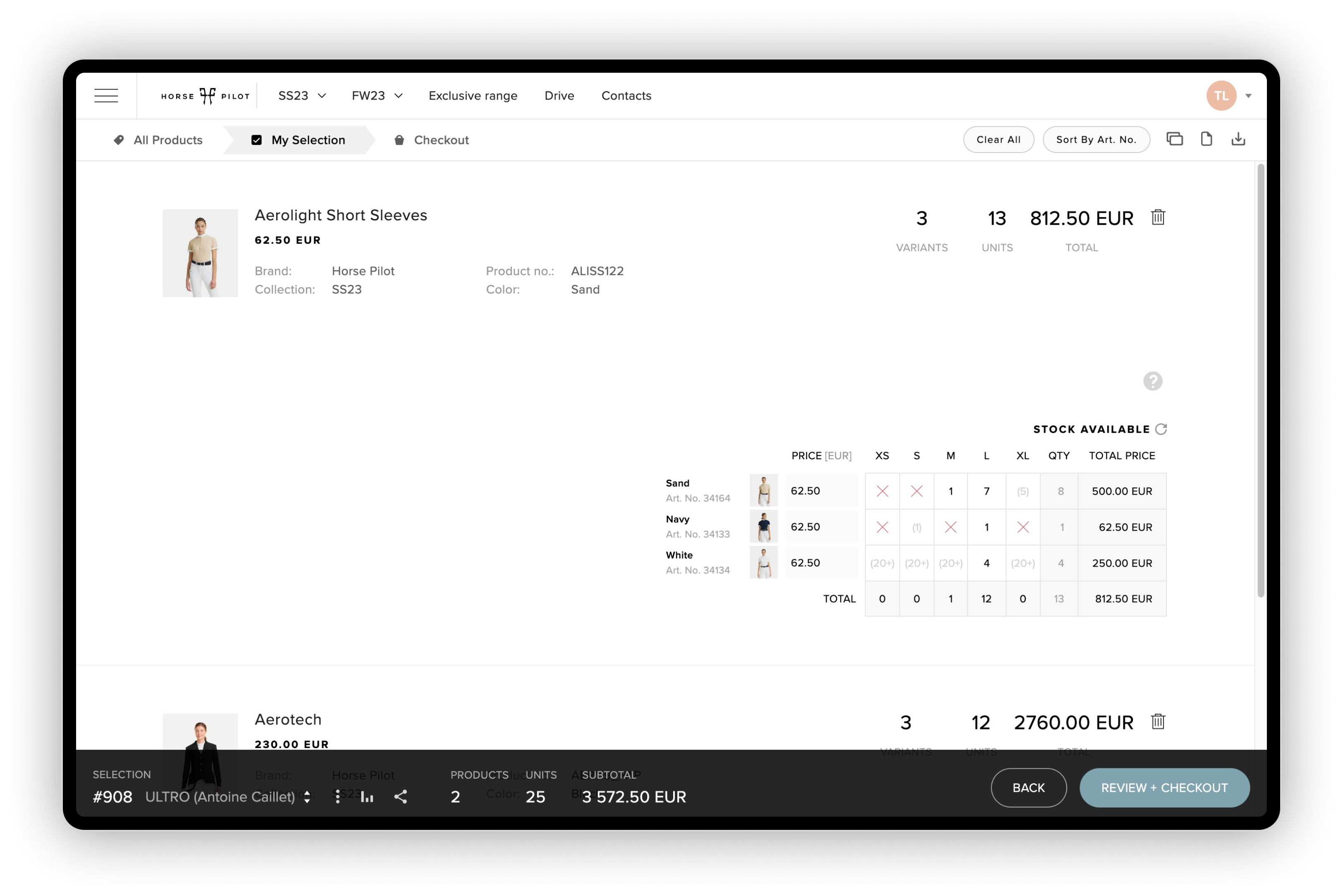Click the My Selection checkbox icon
Screen dimensions: 1343x896
(256, 140)
